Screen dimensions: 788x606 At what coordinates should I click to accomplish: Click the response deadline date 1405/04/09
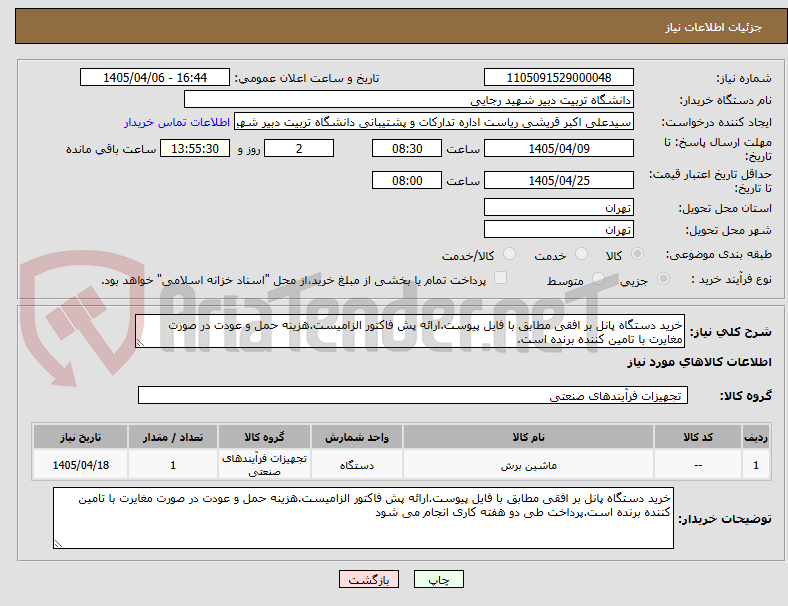click(559, 148)
